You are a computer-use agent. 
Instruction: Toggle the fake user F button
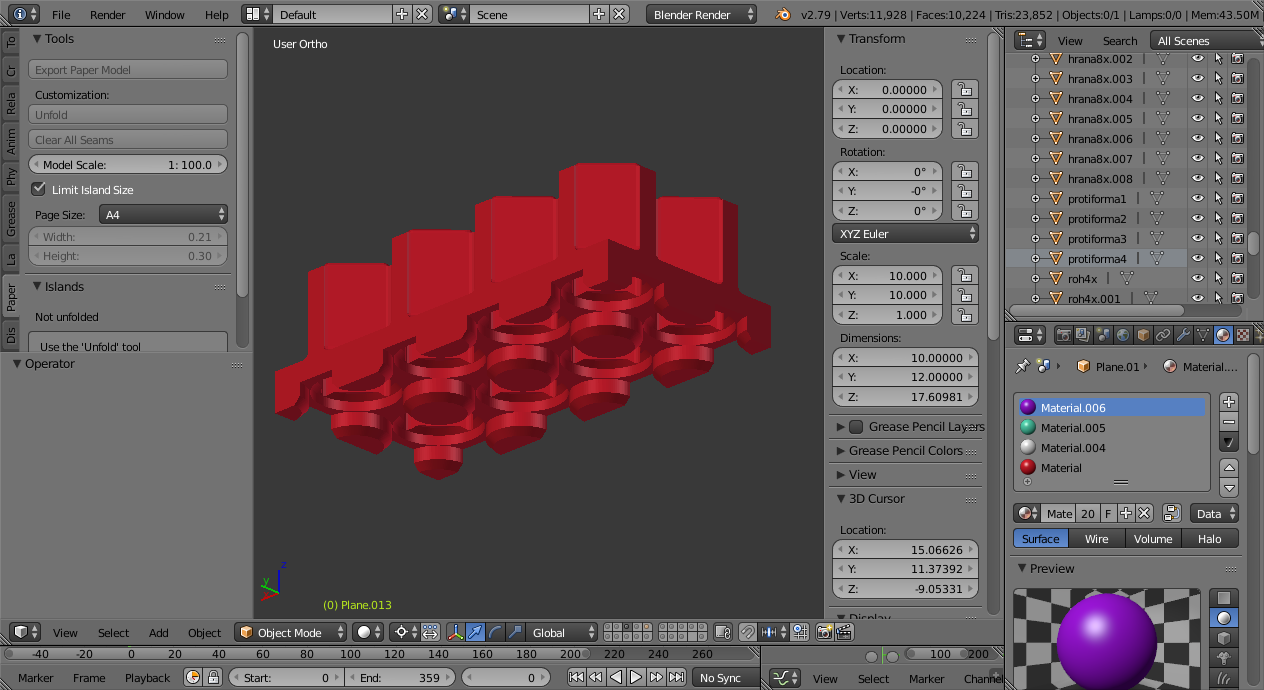tap(1108, 513)
